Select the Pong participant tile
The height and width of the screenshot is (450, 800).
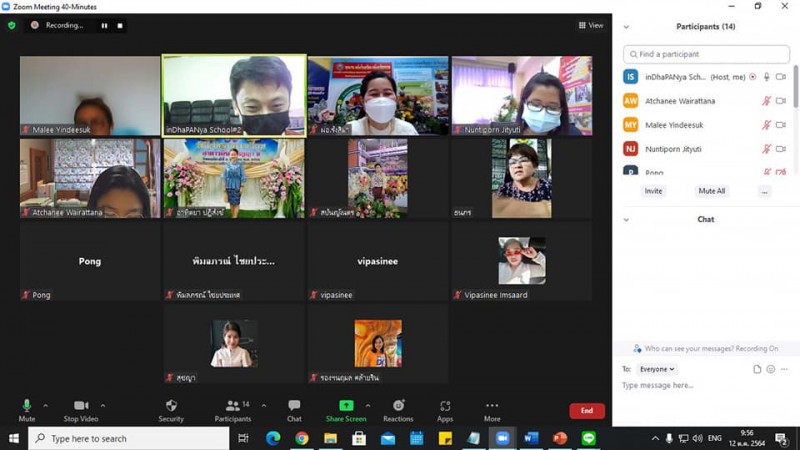[x=90, y=261]
